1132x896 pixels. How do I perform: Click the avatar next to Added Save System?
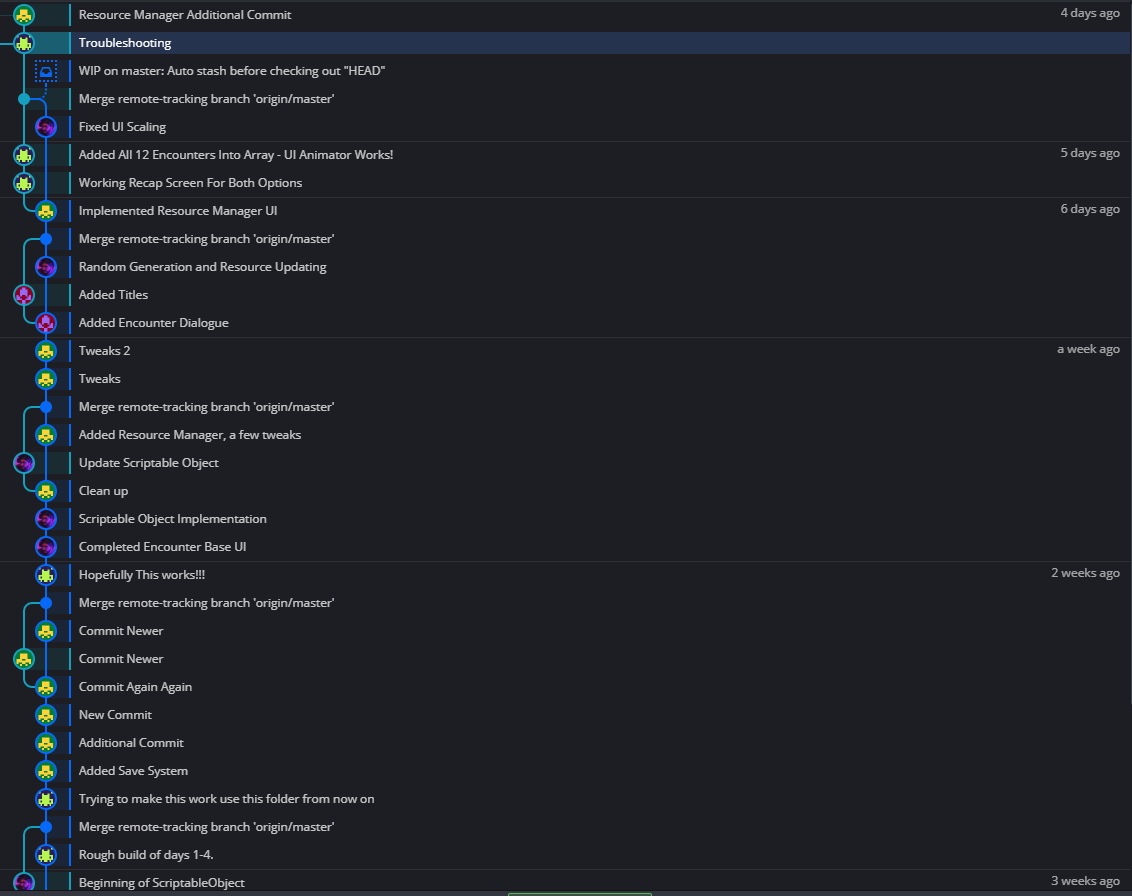coord(46,771)
